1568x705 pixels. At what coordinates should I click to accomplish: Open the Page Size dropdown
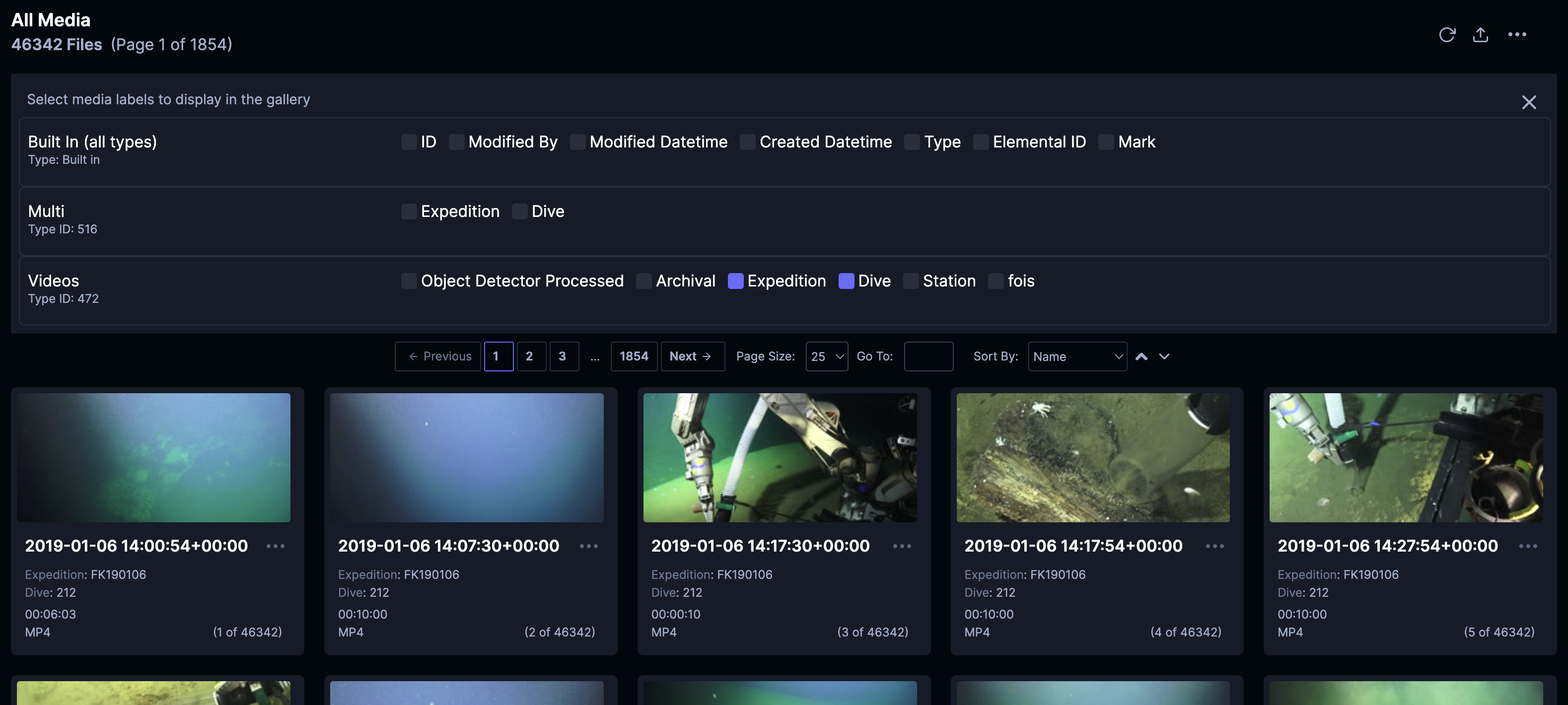tap(826, 356)
